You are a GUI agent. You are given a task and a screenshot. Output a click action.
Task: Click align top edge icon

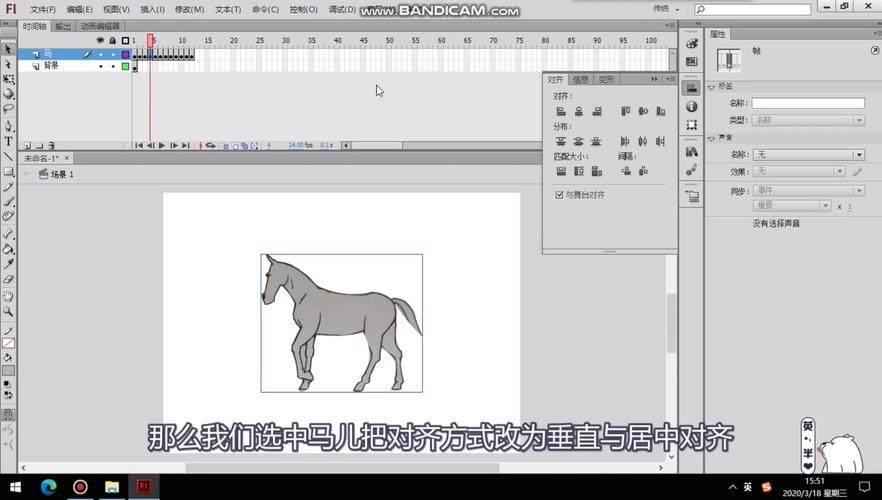(626, 111)
